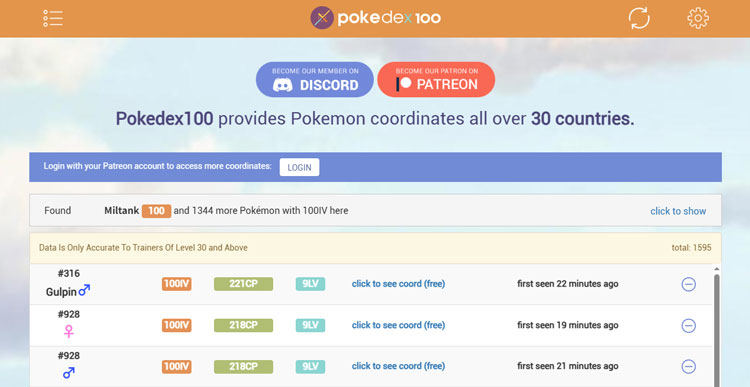Image resolution: width=750 pixels, height=387 pixels.
Task: Remove the Gulpin row with minus icon
Action: tap(688, 284)
